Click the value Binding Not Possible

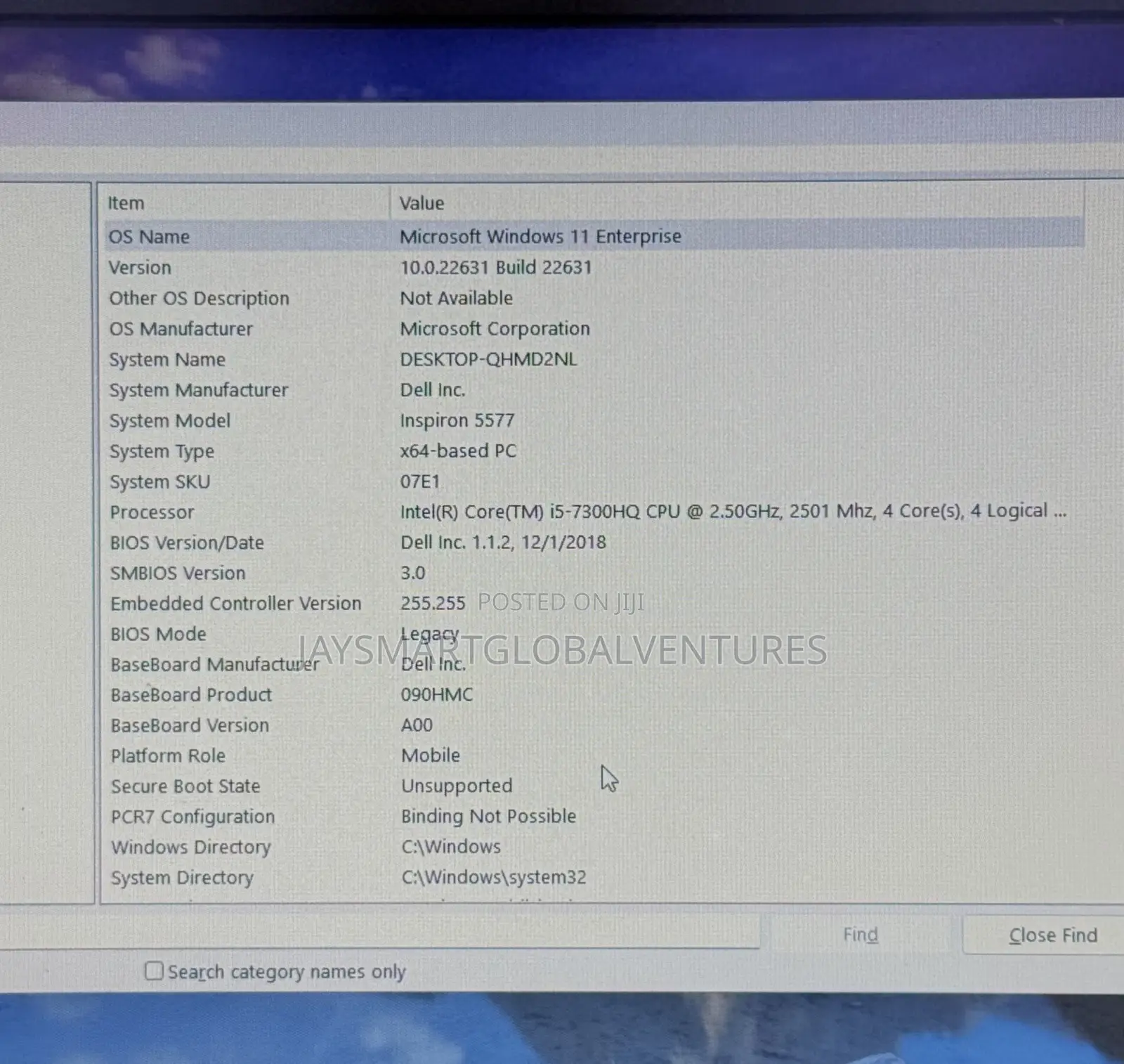[488, 816]
